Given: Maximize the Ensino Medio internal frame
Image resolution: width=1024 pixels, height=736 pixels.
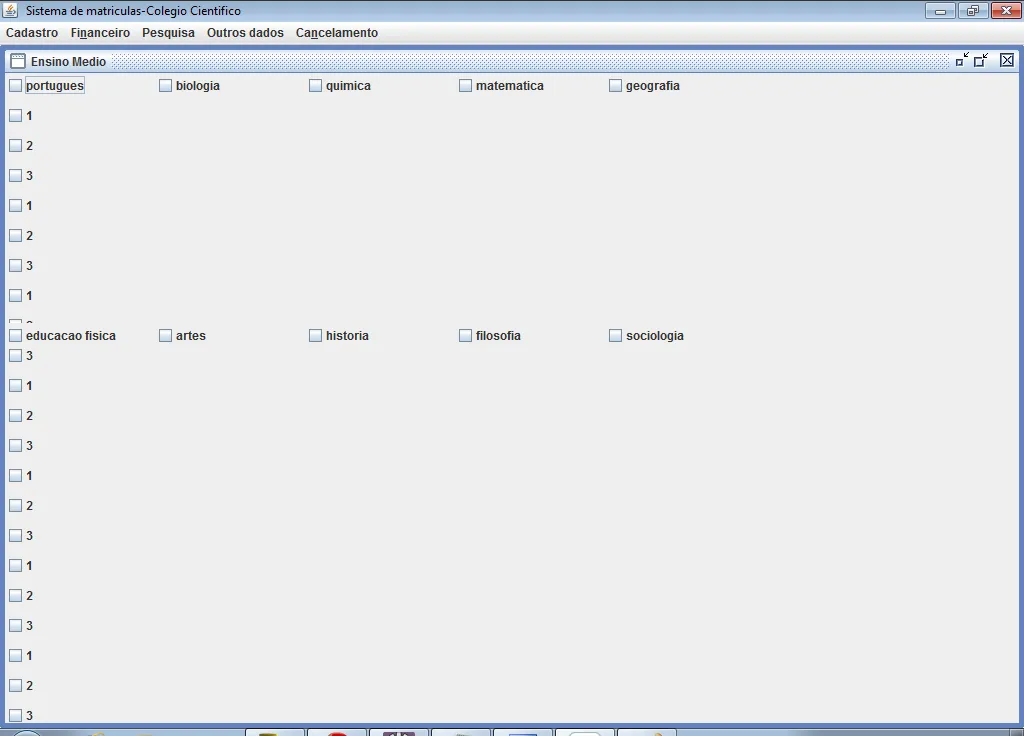Looking at the screenshot, I should 981,61.
